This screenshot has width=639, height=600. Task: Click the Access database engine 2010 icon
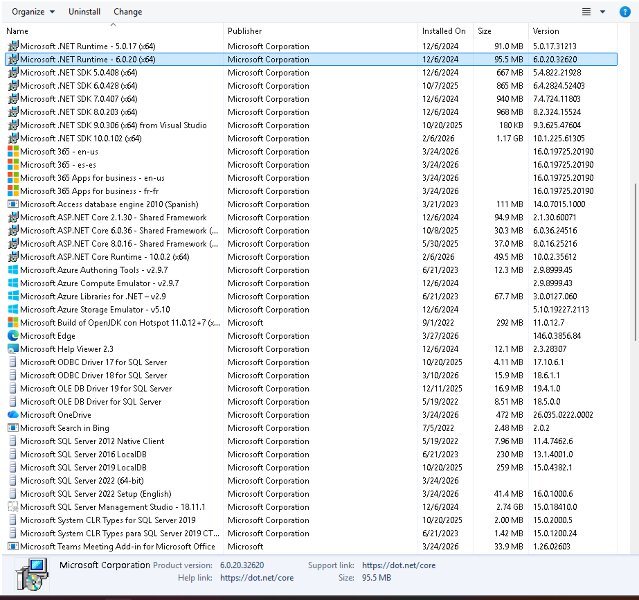[x=13, y=204]
